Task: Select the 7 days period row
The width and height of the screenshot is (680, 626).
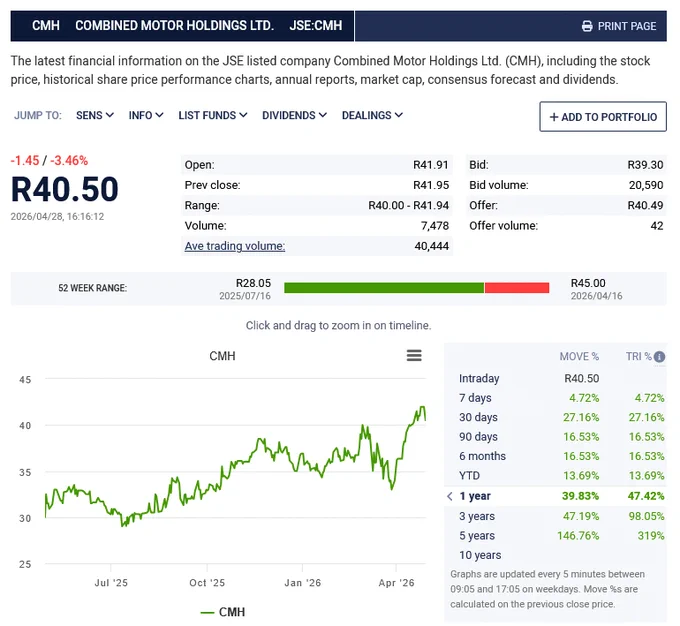Action: click(556, 398)
